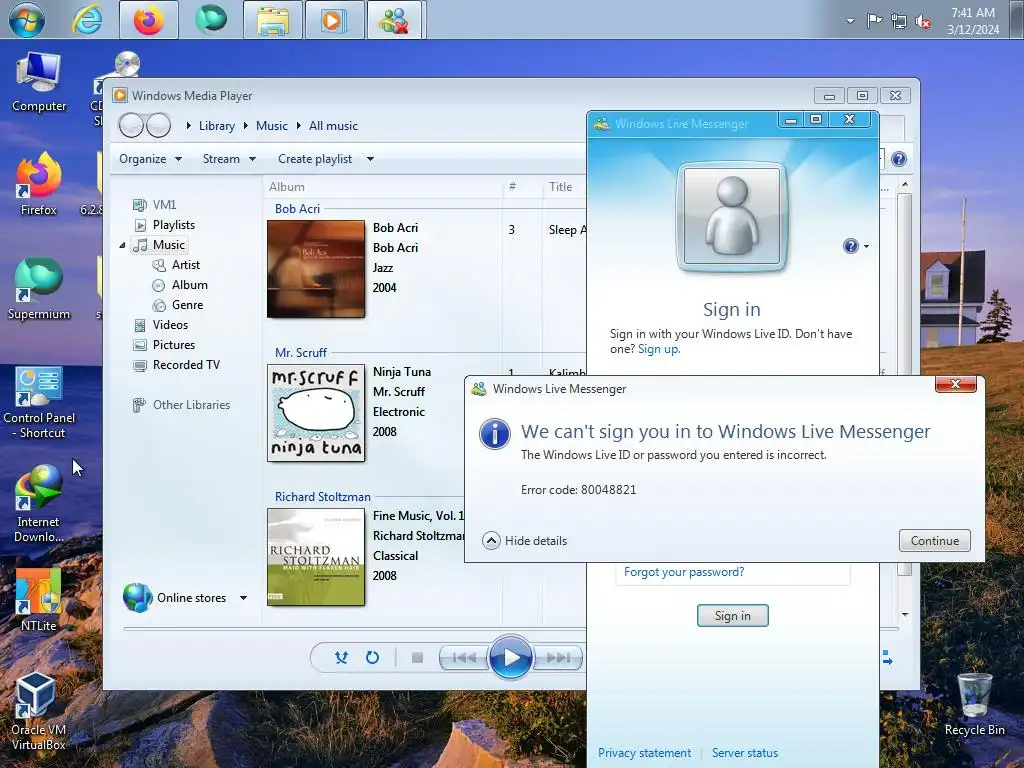Click the Next track button
The width and height of the screenshot is (1024, 768).
tap(558, 658)
